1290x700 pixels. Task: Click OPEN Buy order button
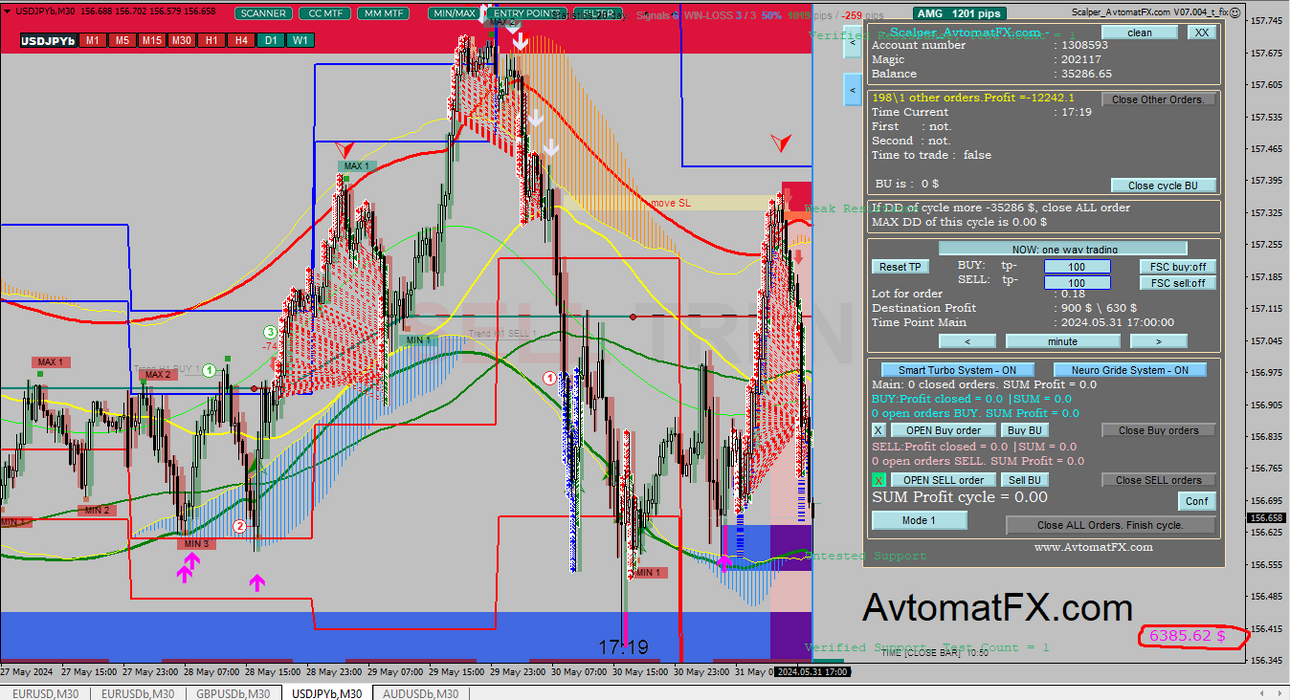point(943,430)
